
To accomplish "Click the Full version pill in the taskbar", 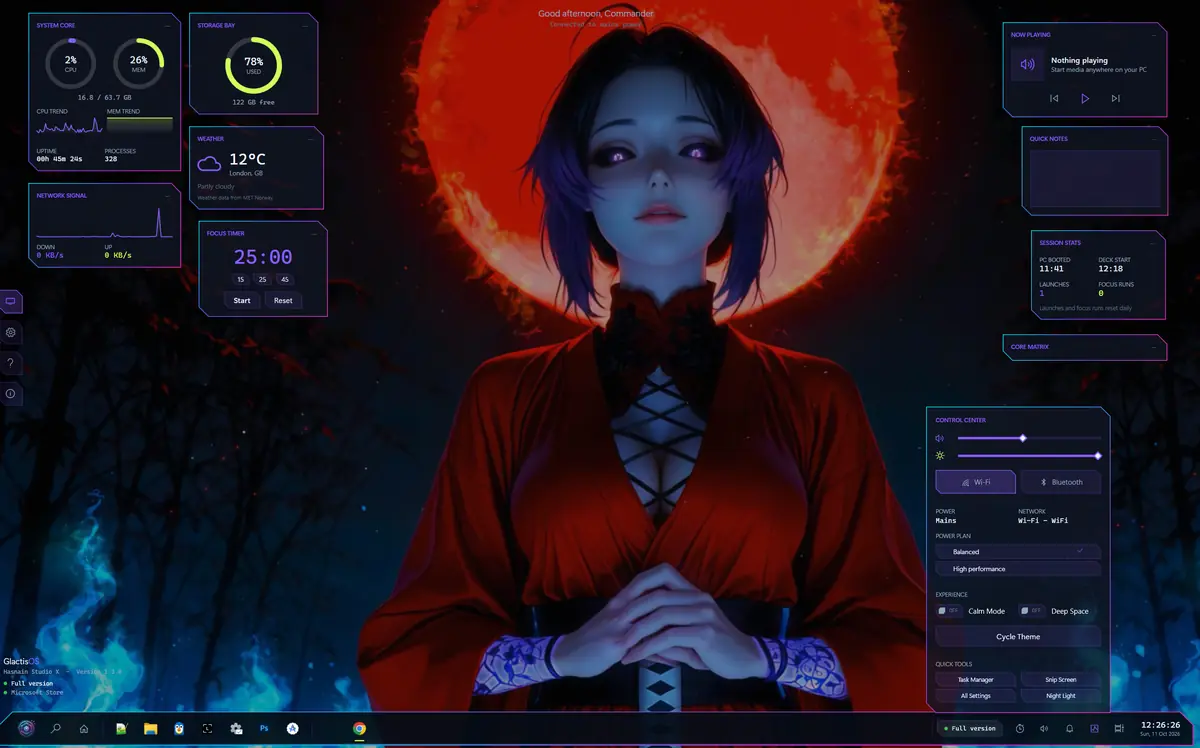I will 969,728.
